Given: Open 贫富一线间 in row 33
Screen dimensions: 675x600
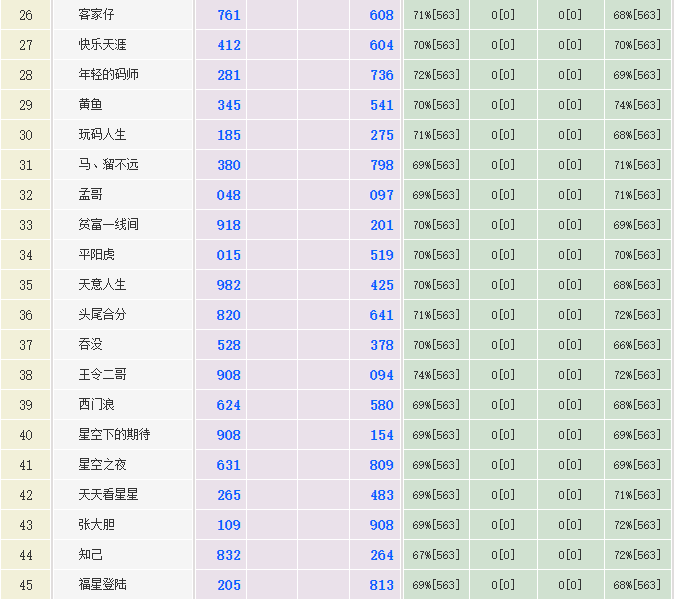Looking at the screenshot, I should click(108, 225).
